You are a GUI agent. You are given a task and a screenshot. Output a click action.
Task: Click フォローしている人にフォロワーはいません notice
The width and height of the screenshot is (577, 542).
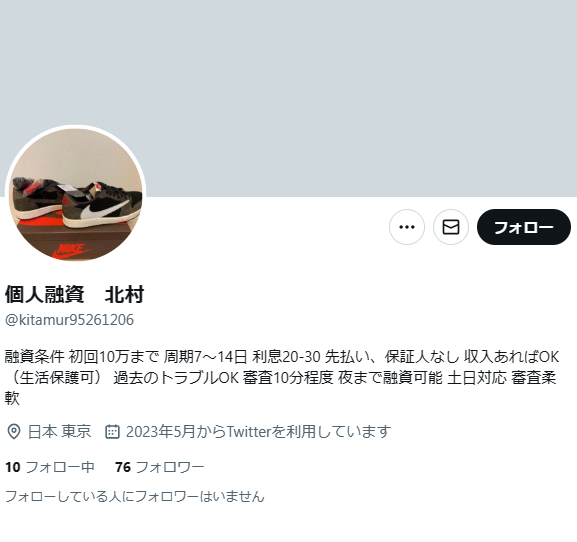point(135,496)
